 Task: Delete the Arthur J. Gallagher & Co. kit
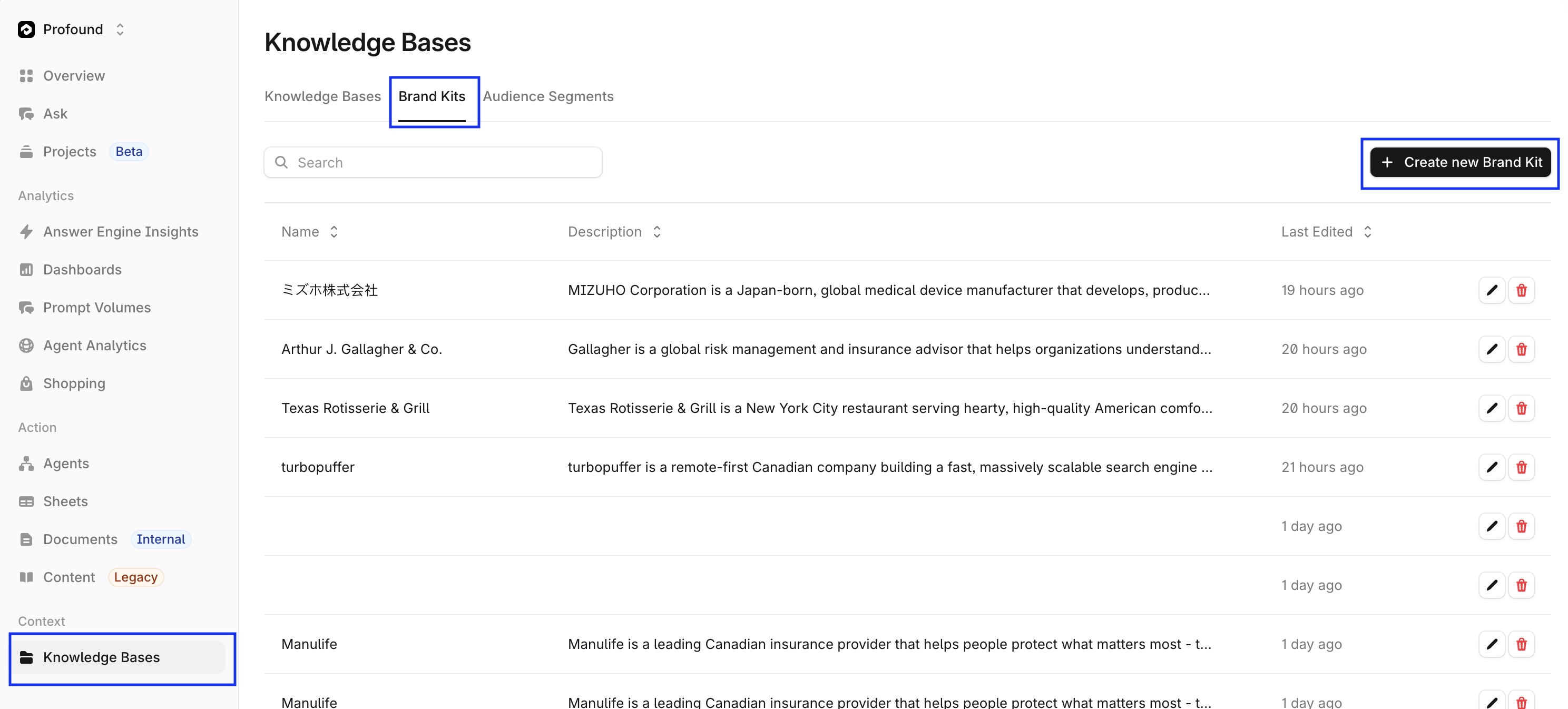(1521, 349)
